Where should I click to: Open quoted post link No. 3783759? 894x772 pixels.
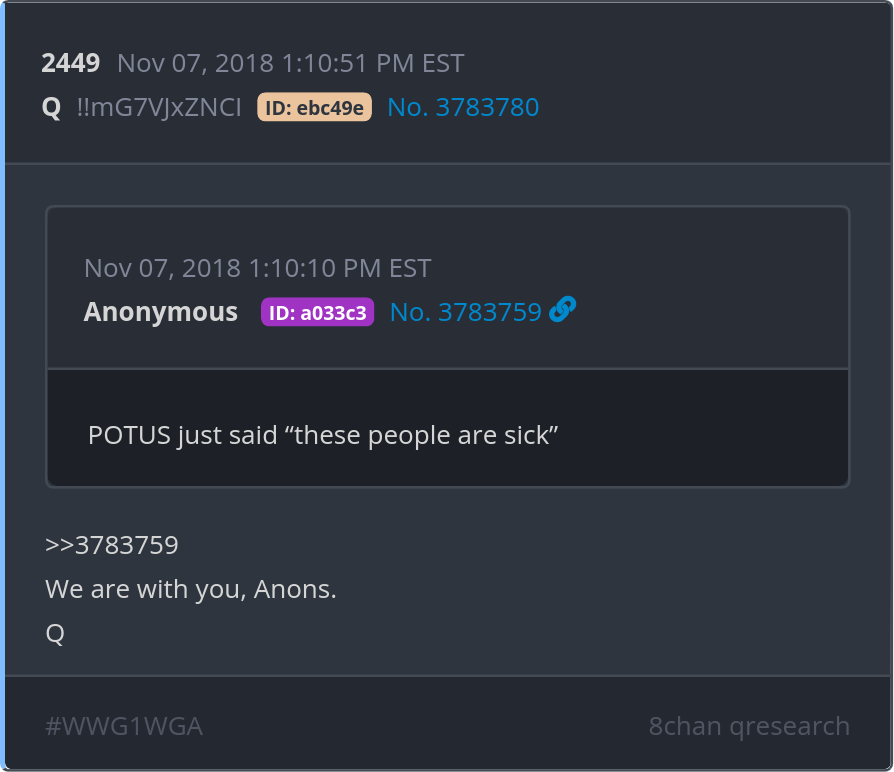point(465,313)
